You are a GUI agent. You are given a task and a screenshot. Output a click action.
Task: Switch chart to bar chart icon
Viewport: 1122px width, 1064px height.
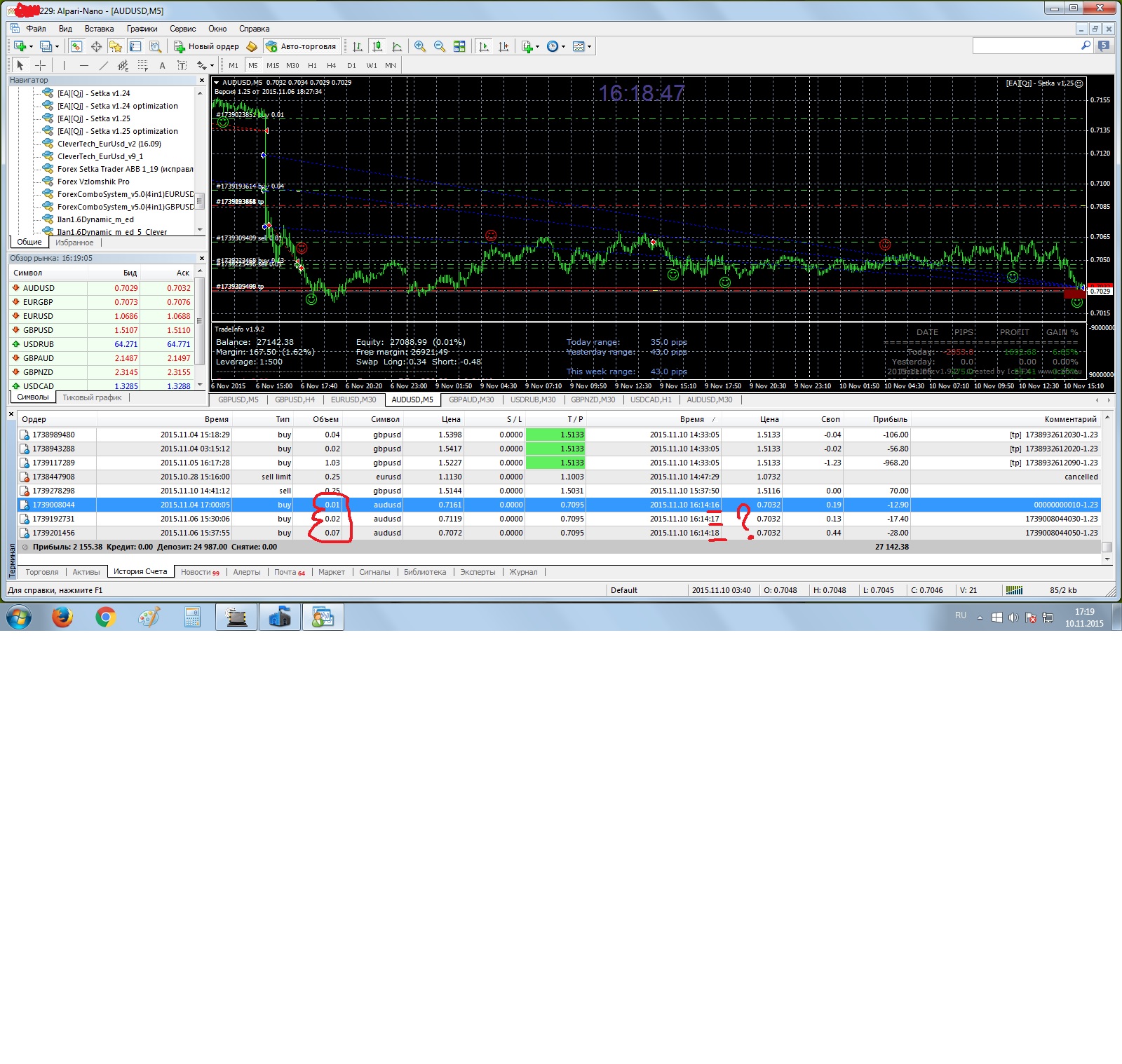pos(358,46)
